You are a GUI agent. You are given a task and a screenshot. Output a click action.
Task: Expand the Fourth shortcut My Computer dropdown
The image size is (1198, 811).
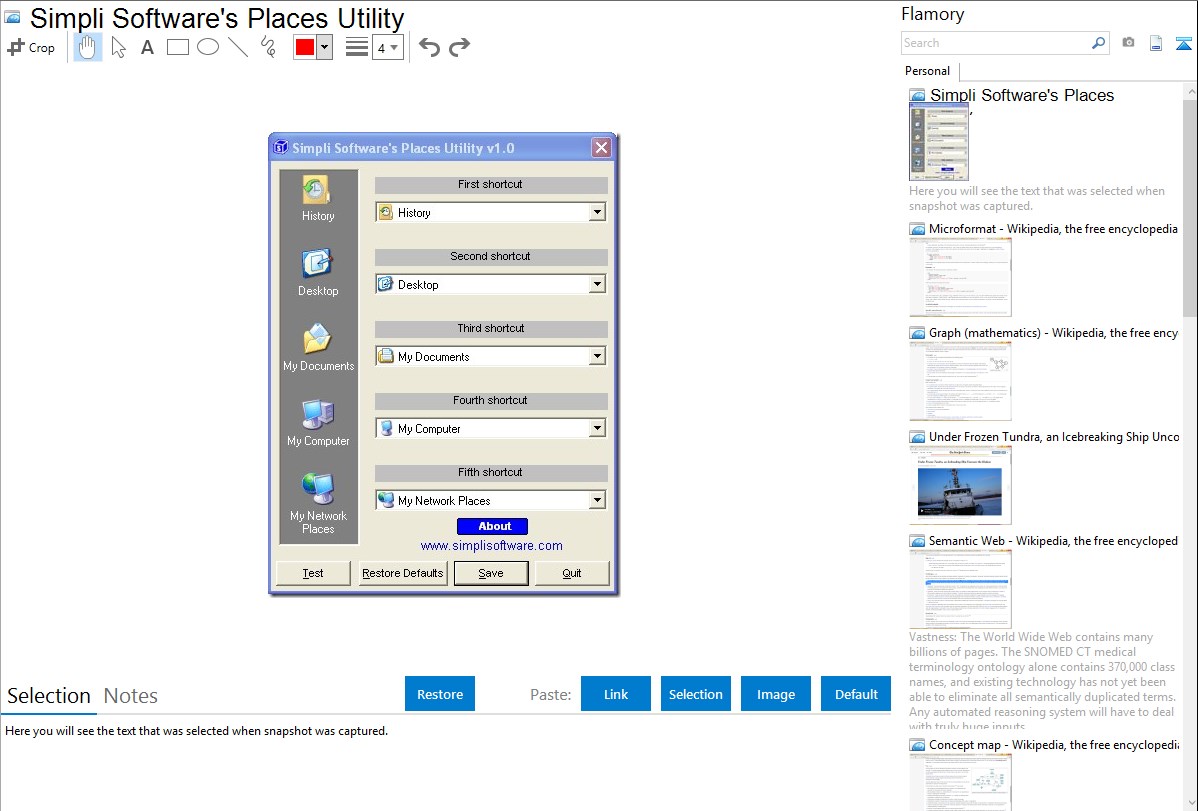597,428
